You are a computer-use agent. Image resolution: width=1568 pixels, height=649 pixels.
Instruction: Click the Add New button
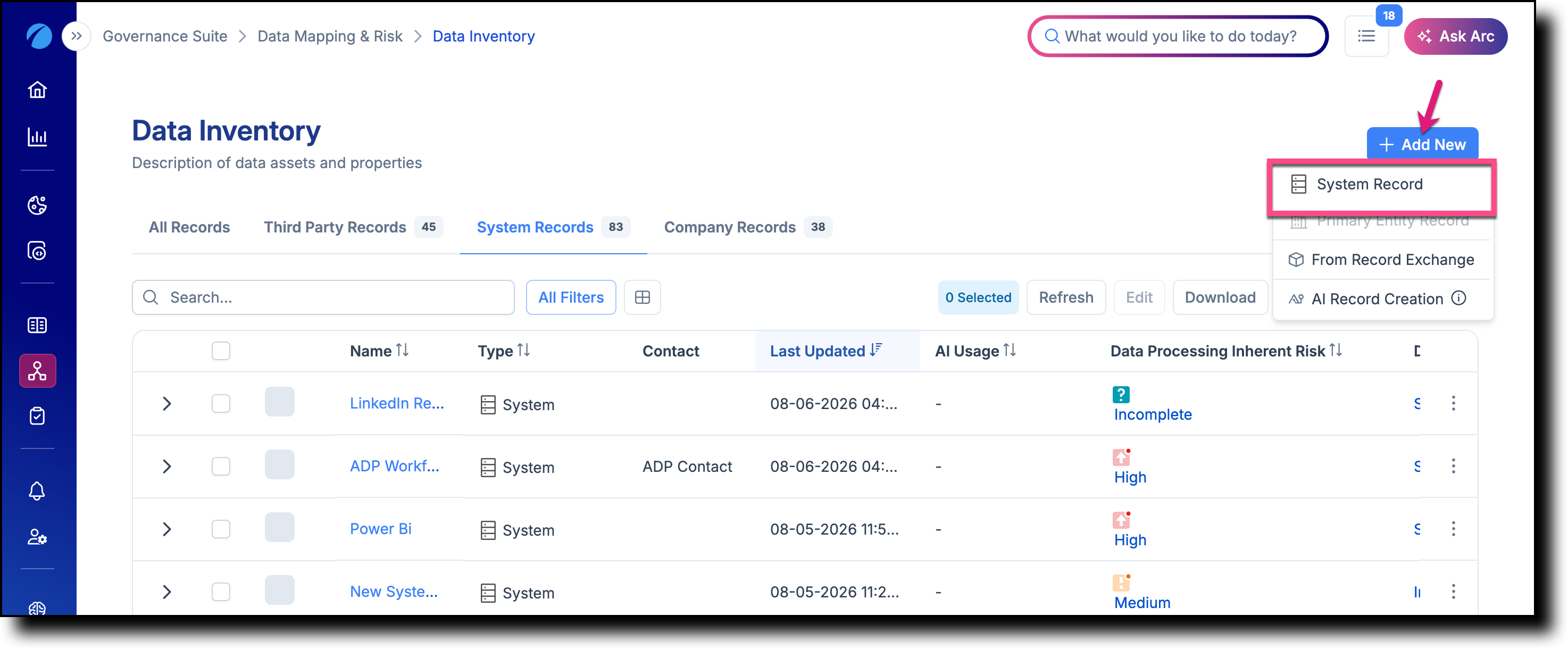coord(1422,144)
